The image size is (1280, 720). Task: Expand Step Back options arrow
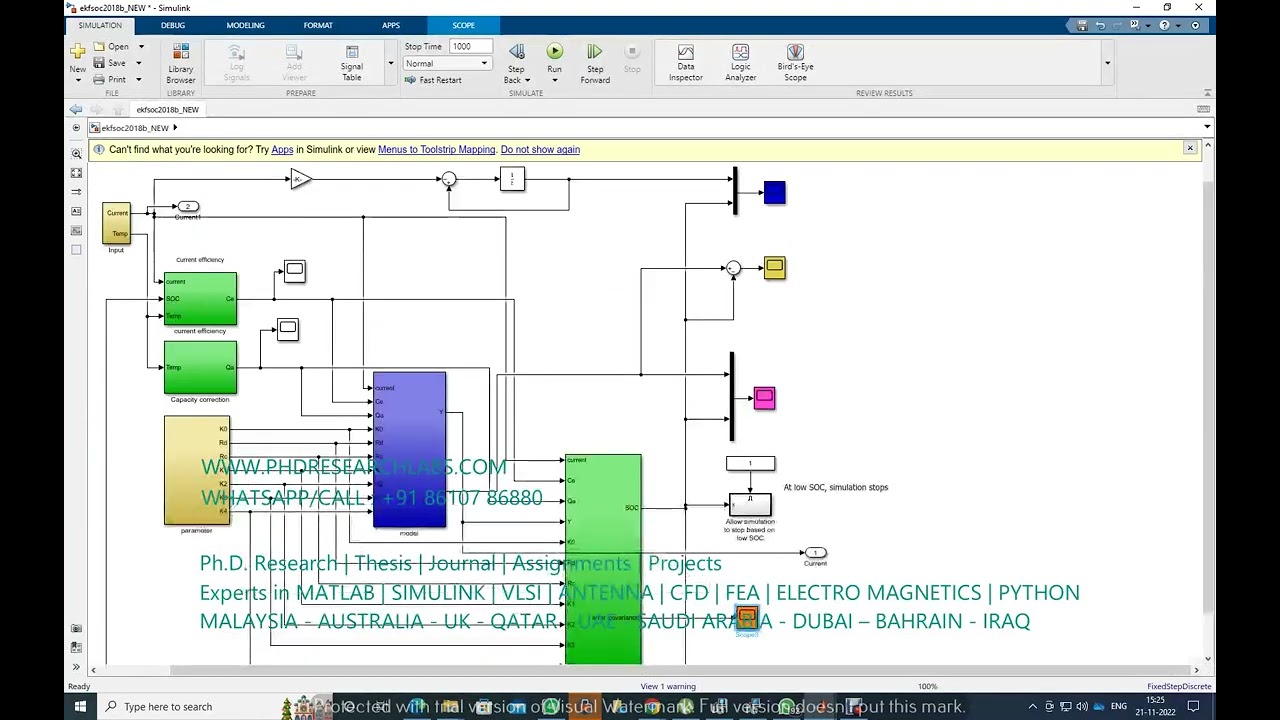coord(527,80)
